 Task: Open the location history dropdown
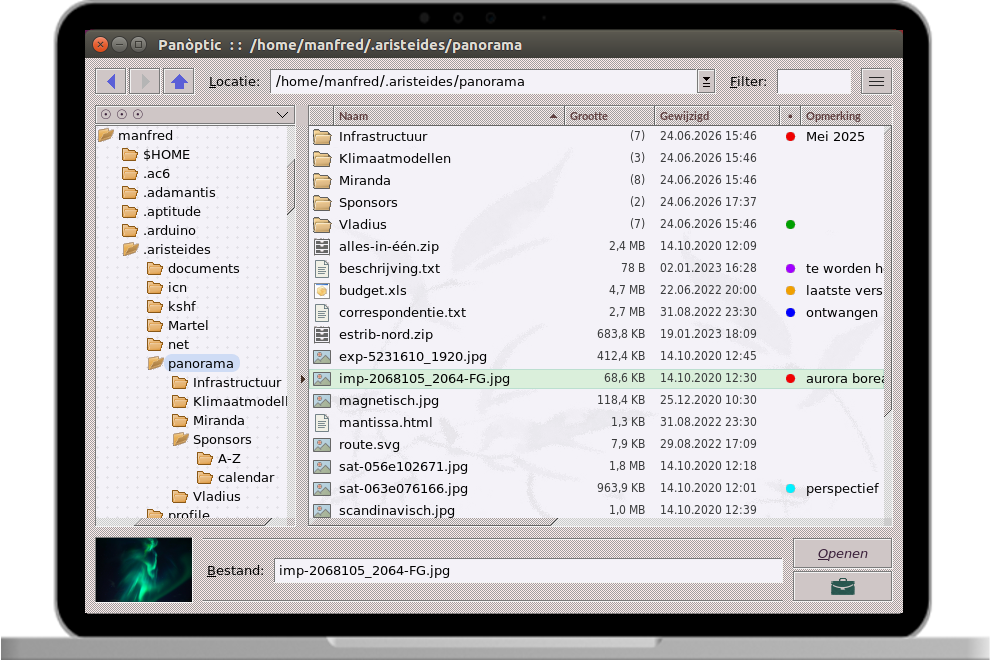(x=706, y=81)
